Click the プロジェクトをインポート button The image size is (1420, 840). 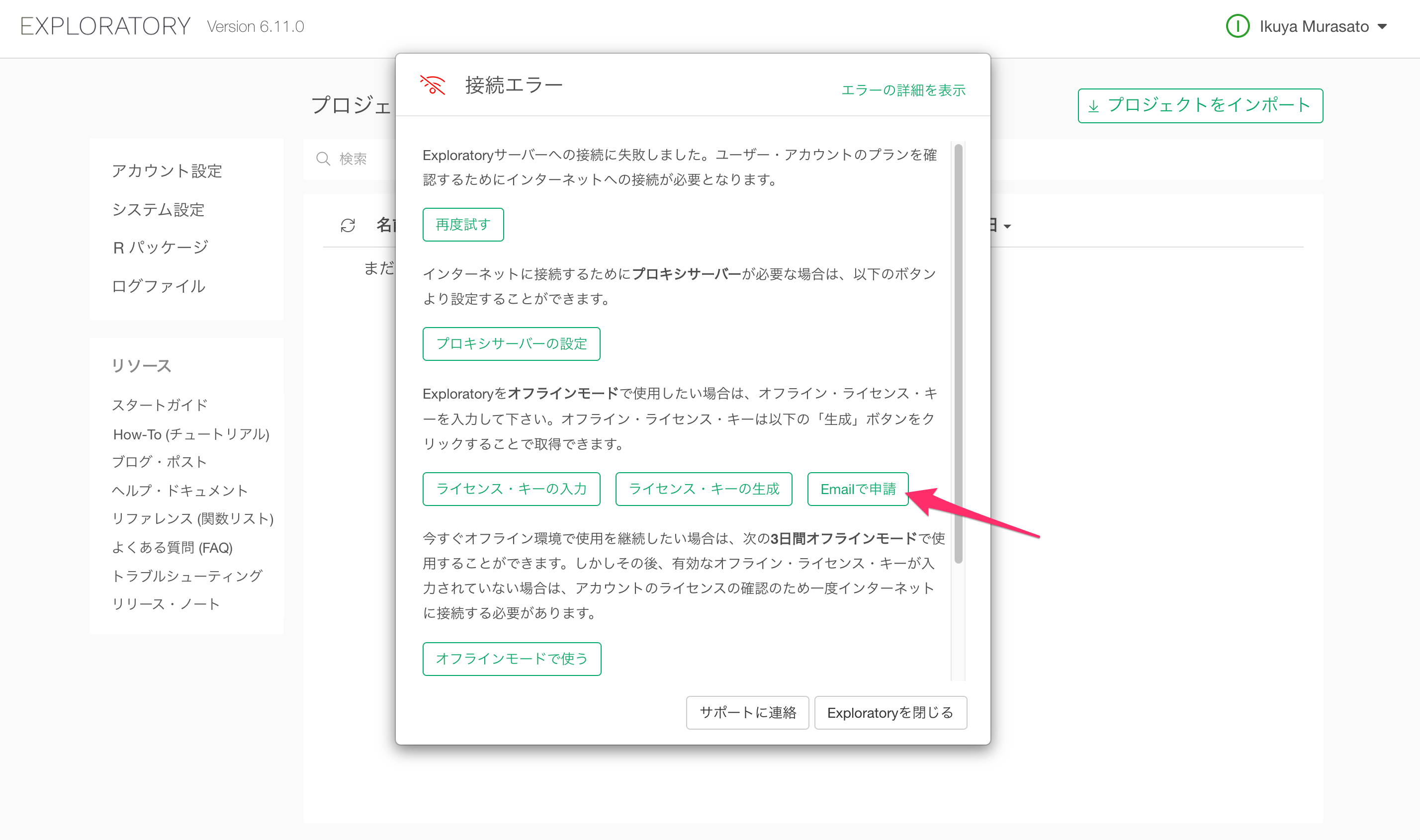click(1200, 105)
